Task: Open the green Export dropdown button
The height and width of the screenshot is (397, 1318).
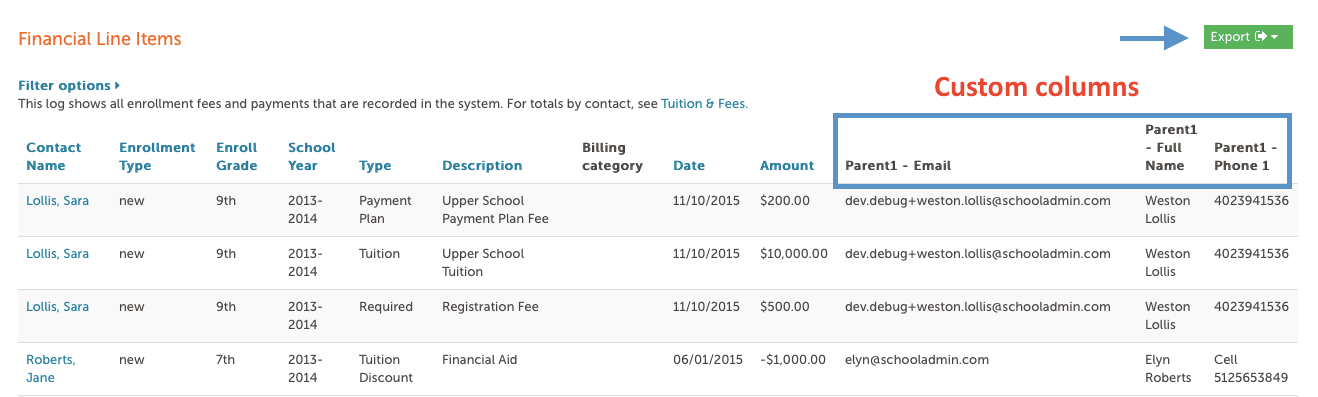Action: tap(1248, 37)
